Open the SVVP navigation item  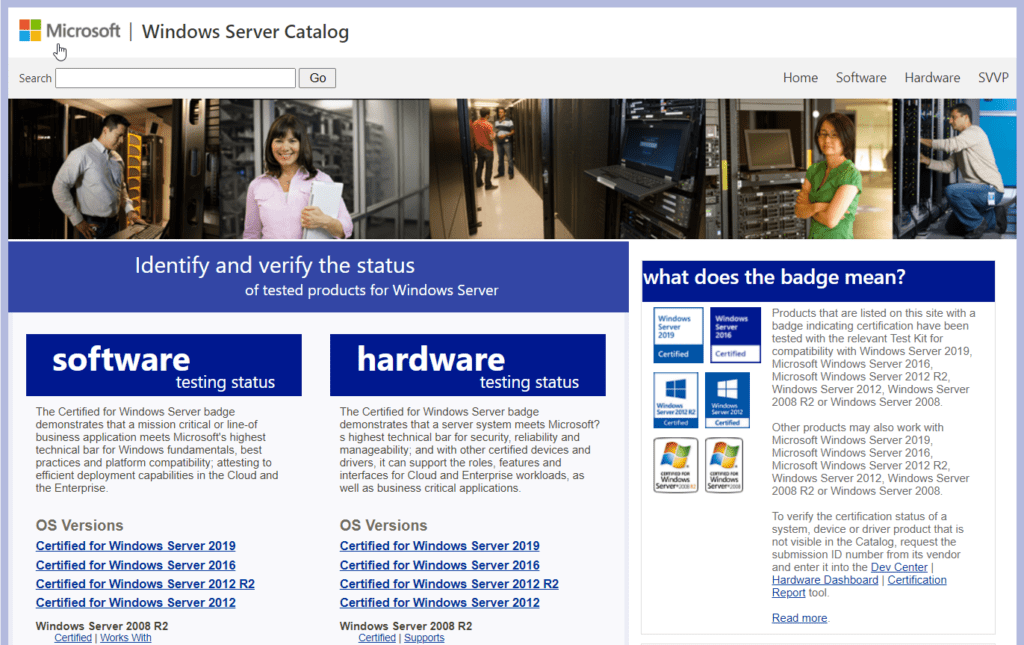pyautogui.click(x=993, y=78)
